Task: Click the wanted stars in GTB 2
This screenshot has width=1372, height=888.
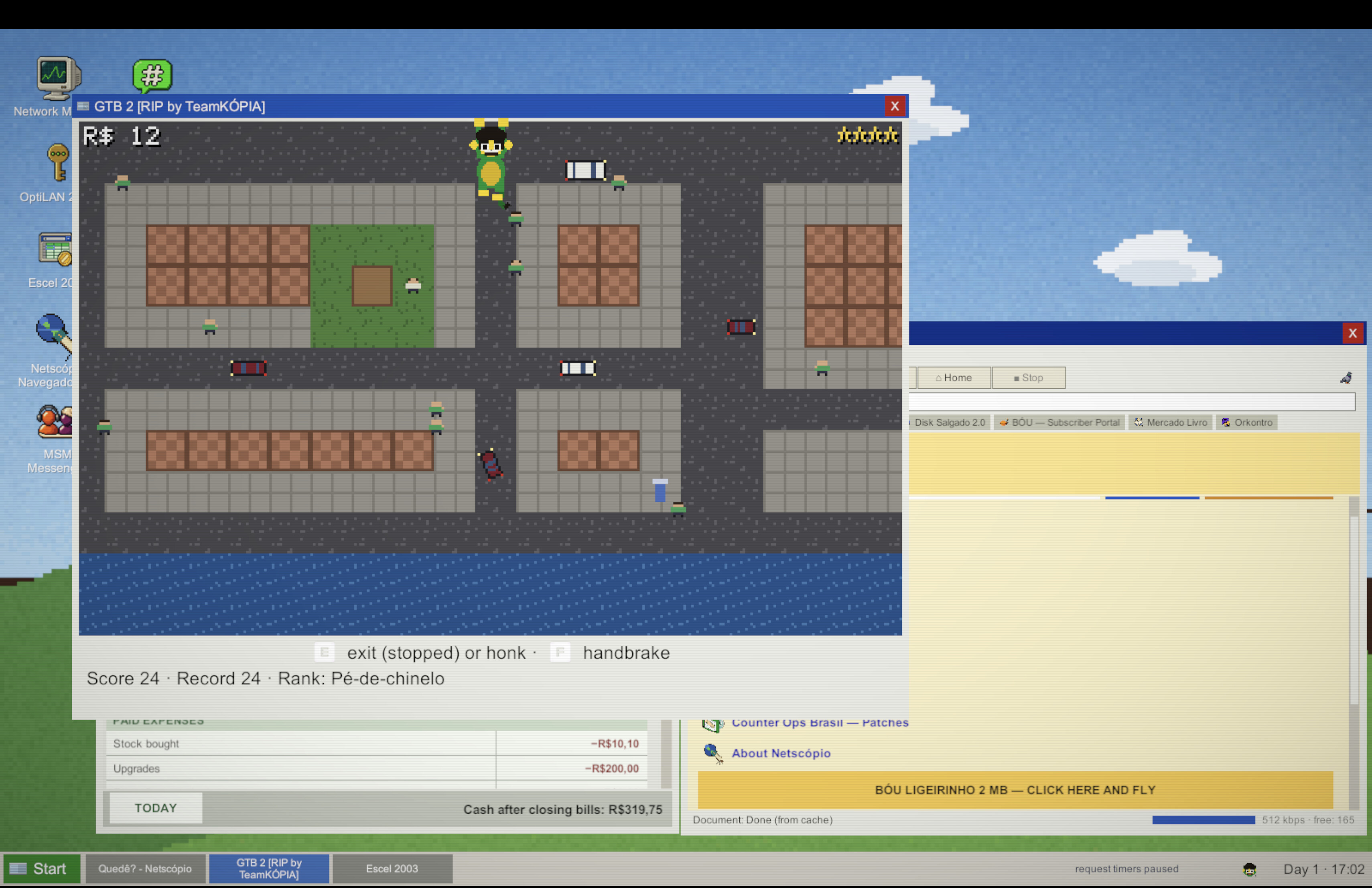Action: pos(868,136)
